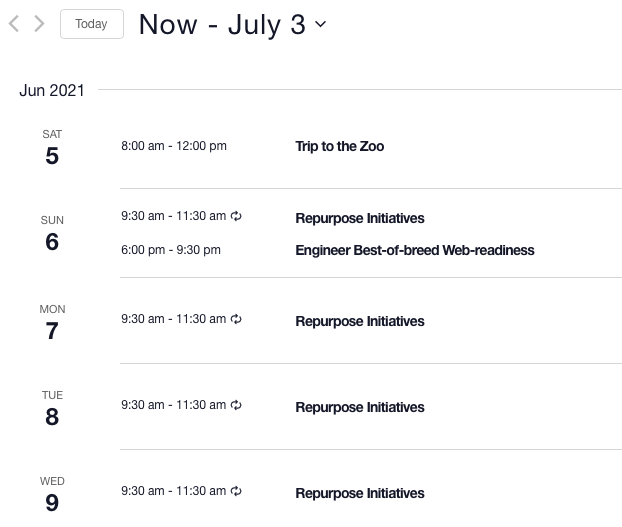Screen dimensions: 622x527
Task: Click the recurring icon on Wednesday's event time
Action: [x=236, y=491]
